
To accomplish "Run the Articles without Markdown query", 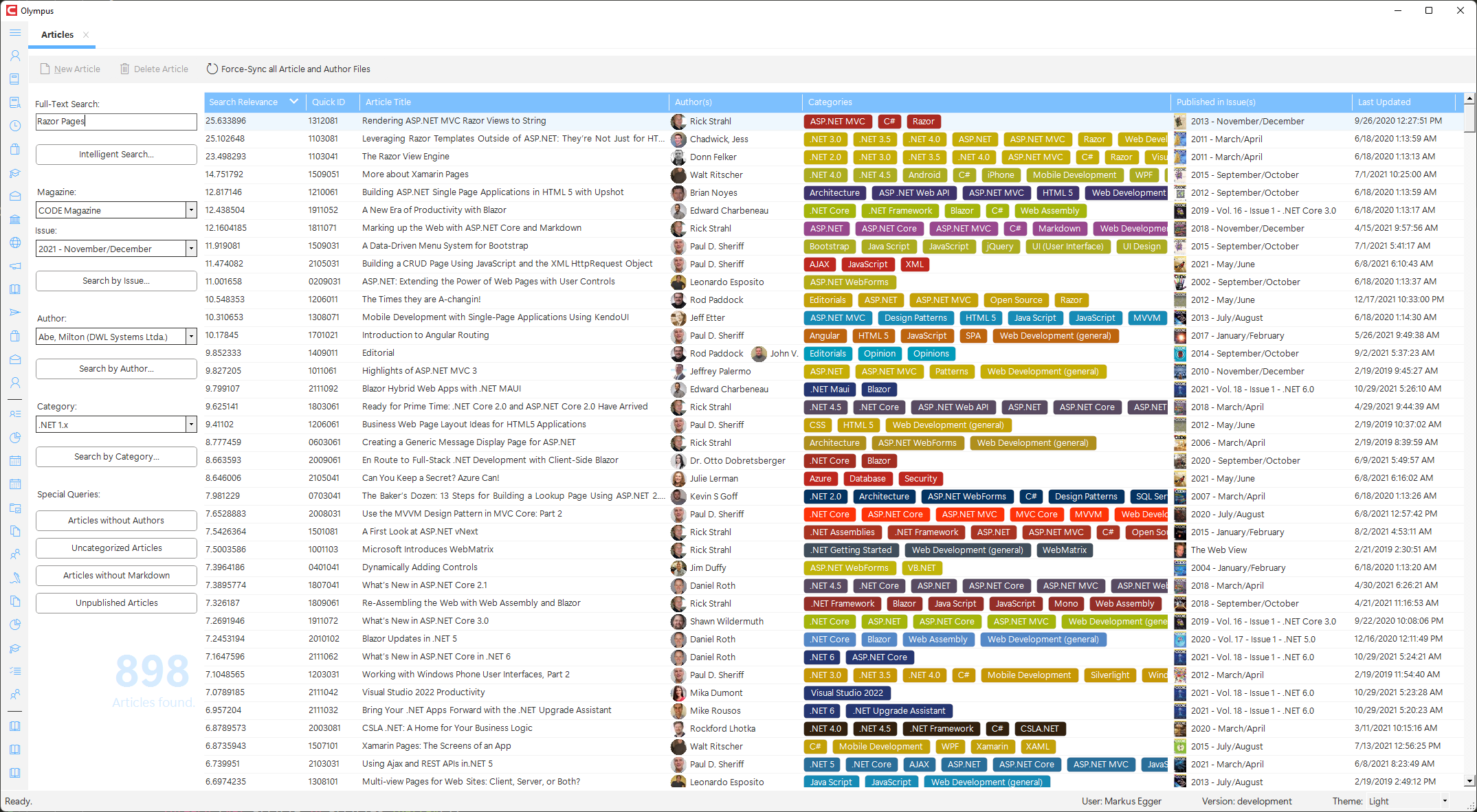I will [116, 576].
